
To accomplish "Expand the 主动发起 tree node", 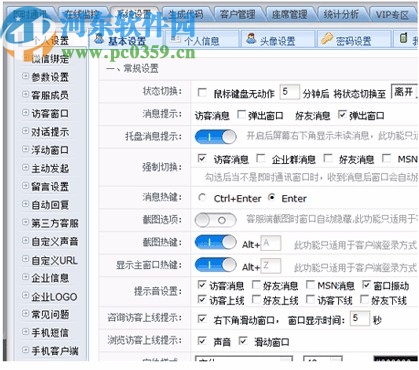I will tap(25, 168).
